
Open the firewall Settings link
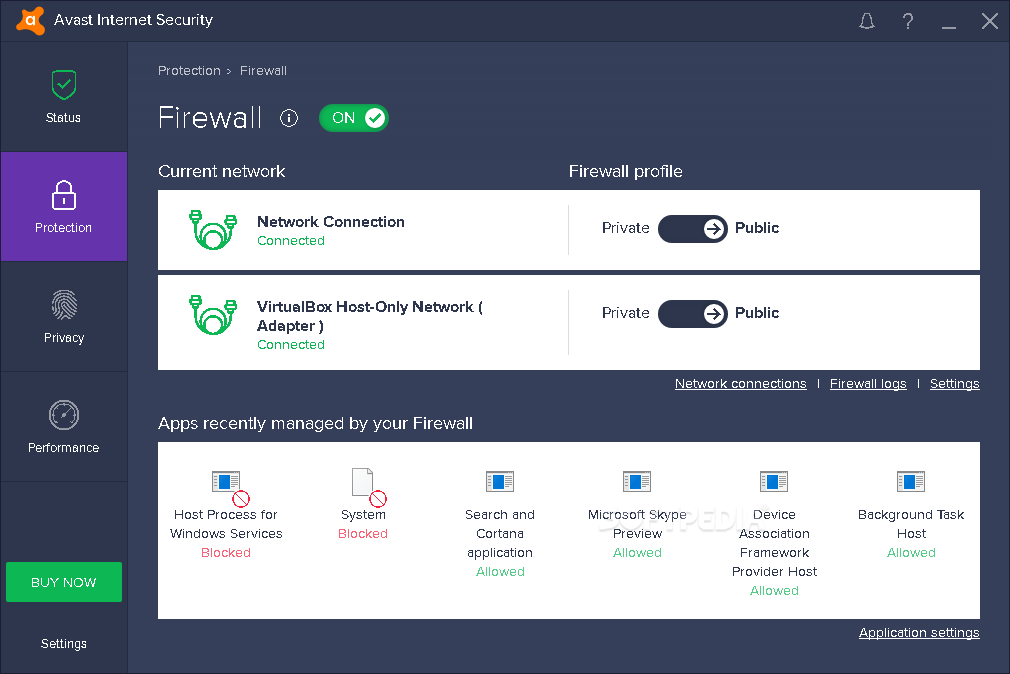tap(955, 384)
